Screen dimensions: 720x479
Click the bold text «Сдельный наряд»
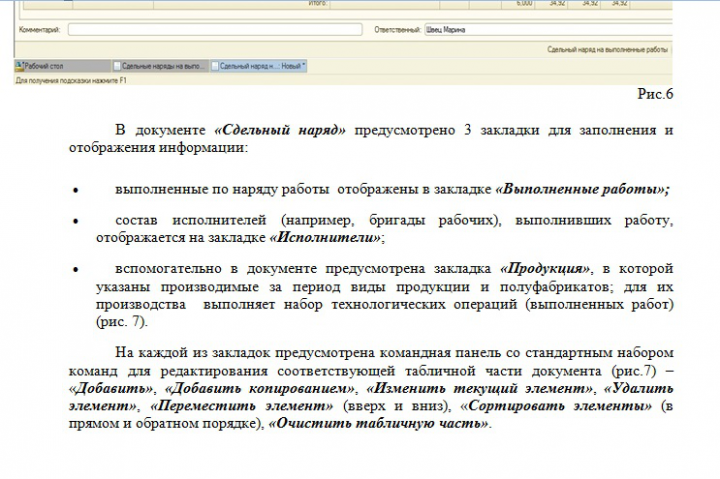pos(280,130)
